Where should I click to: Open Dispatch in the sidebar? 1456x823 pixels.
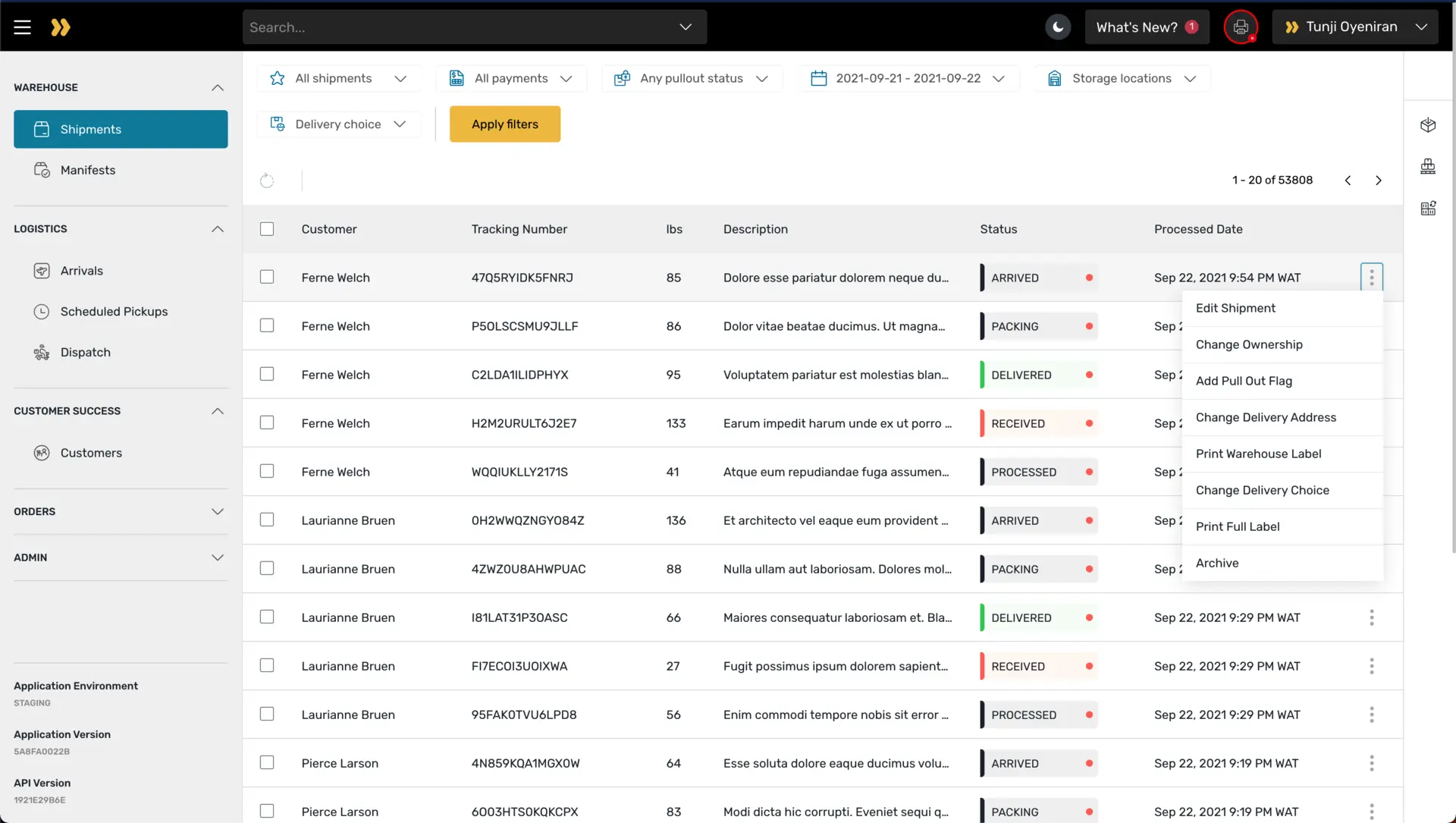click(x=121, y=353)
